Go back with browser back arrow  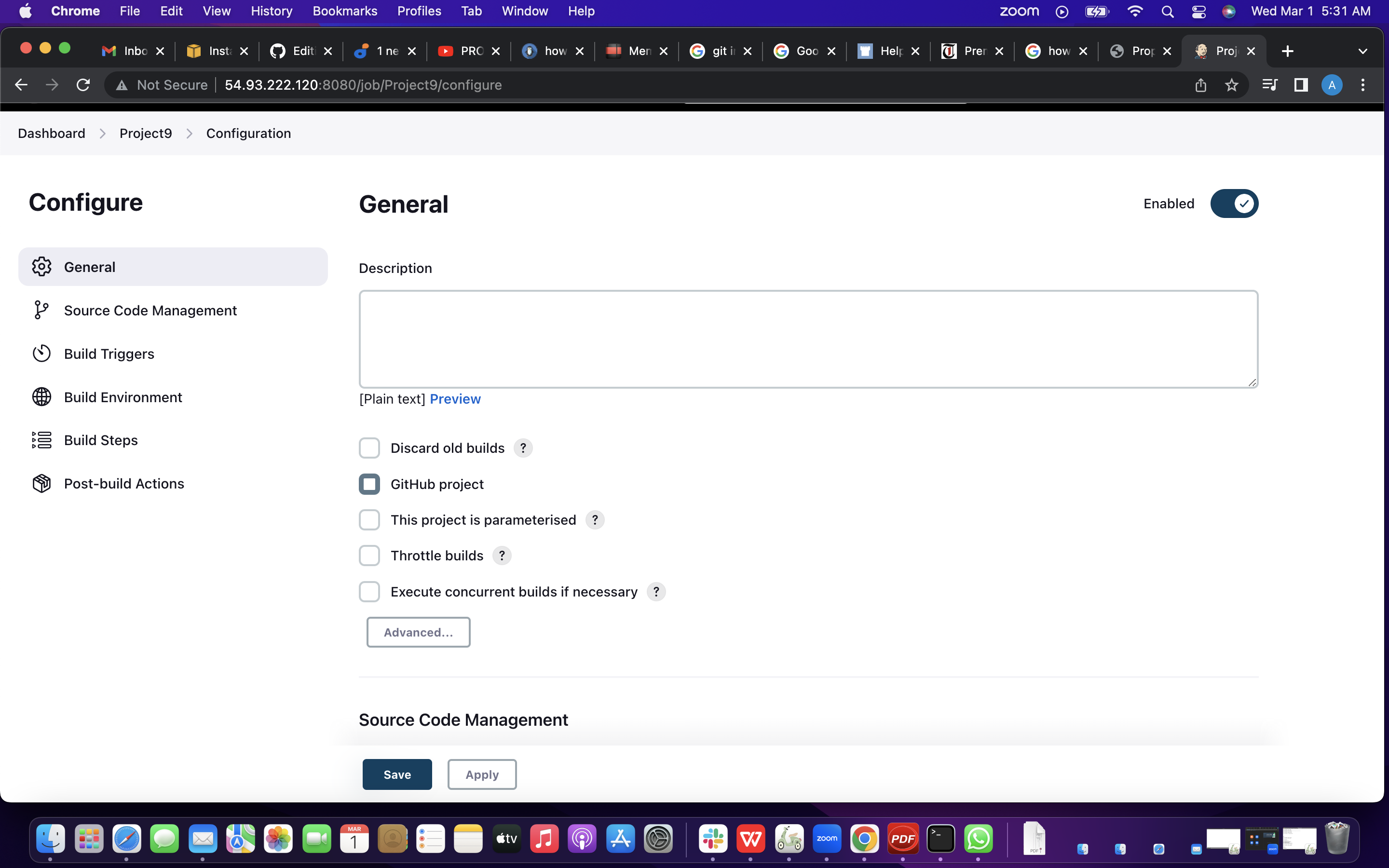tap(21, 85)
